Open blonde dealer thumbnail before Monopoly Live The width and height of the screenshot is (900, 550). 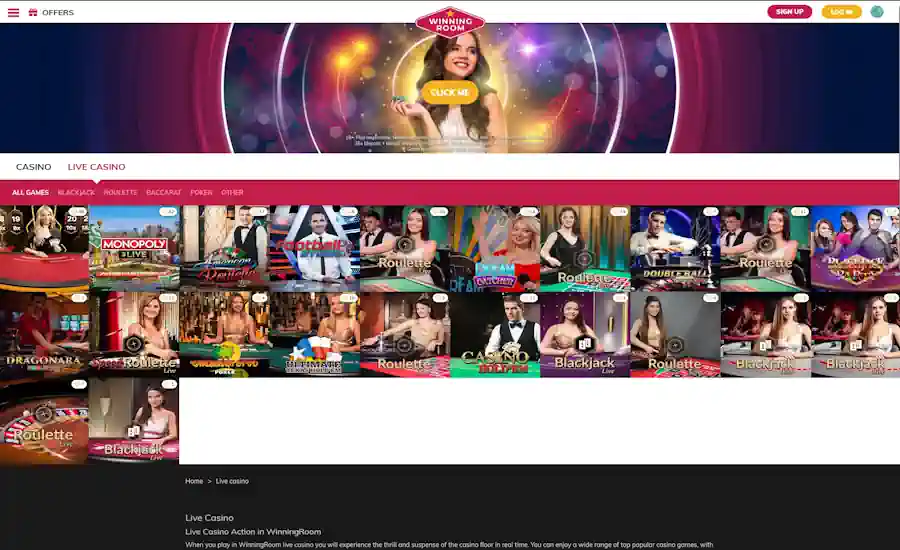44,248
